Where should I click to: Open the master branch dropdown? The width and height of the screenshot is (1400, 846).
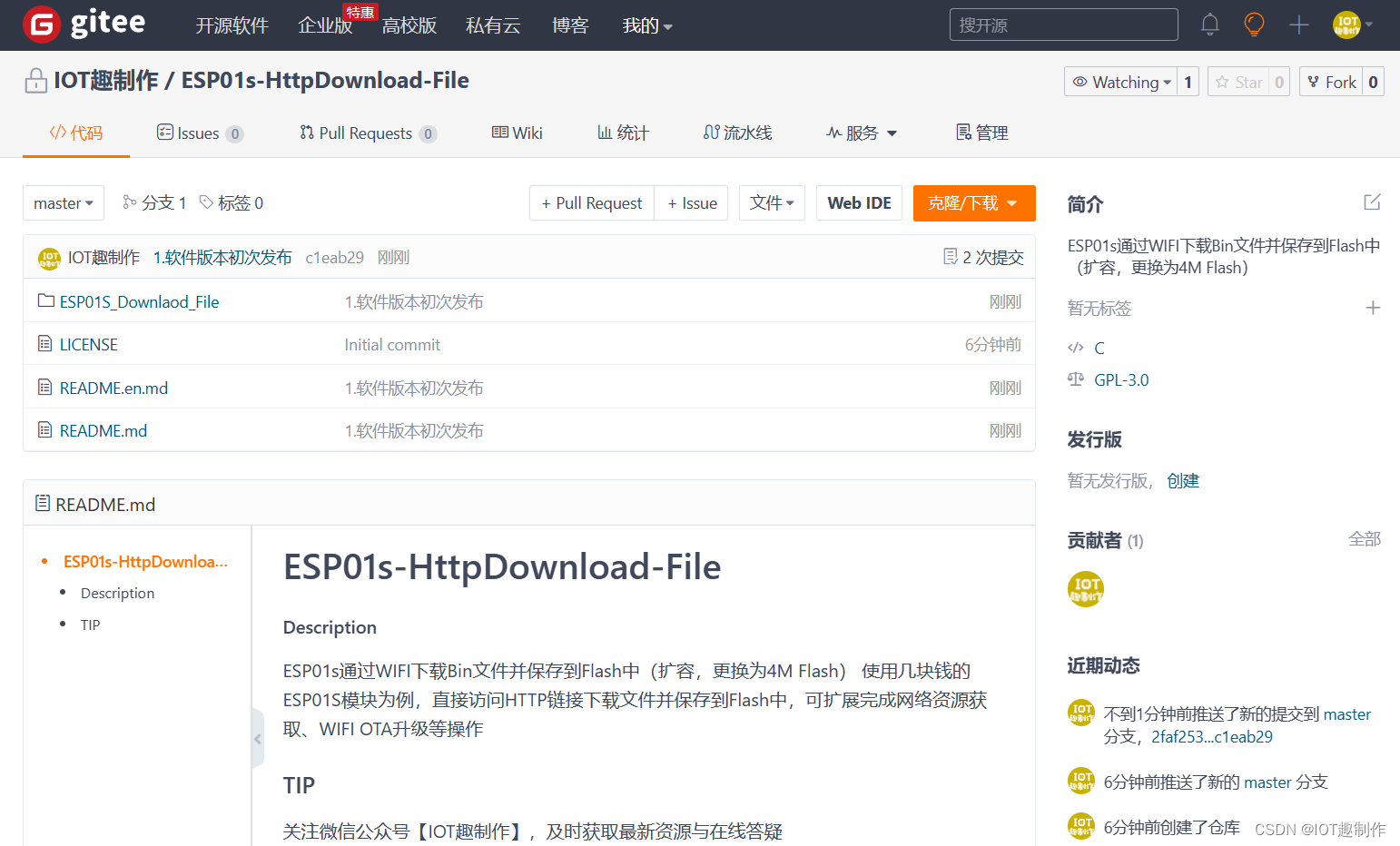pyautogui.click(x=64, y=203)
